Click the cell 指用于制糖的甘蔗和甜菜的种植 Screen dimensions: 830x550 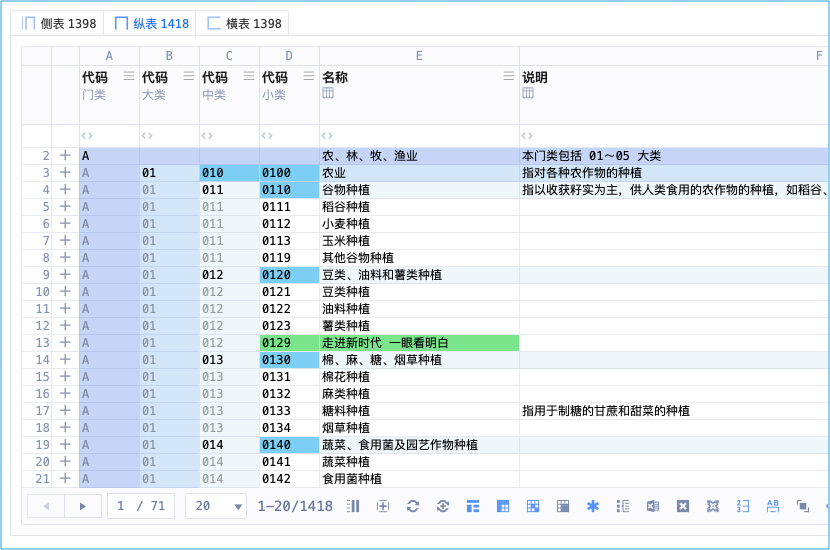675,410
